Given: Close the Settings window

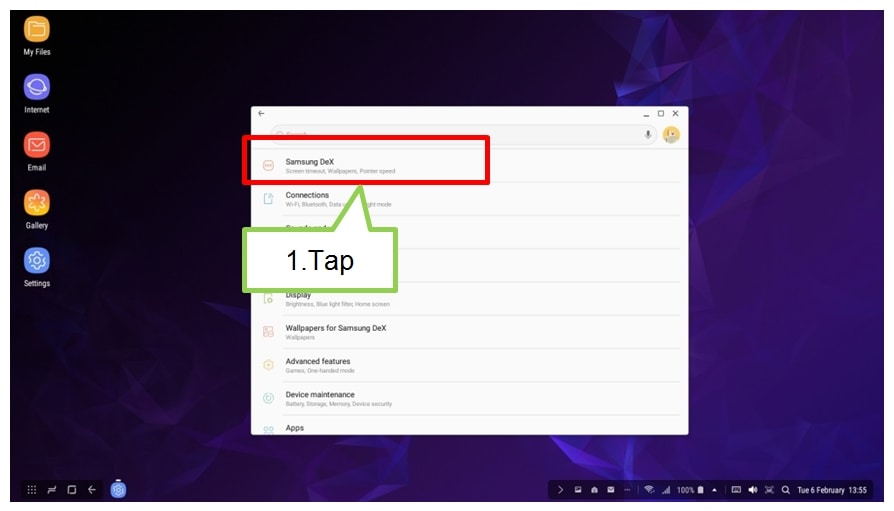Looking at the screenshot, I should coord(676,113).
